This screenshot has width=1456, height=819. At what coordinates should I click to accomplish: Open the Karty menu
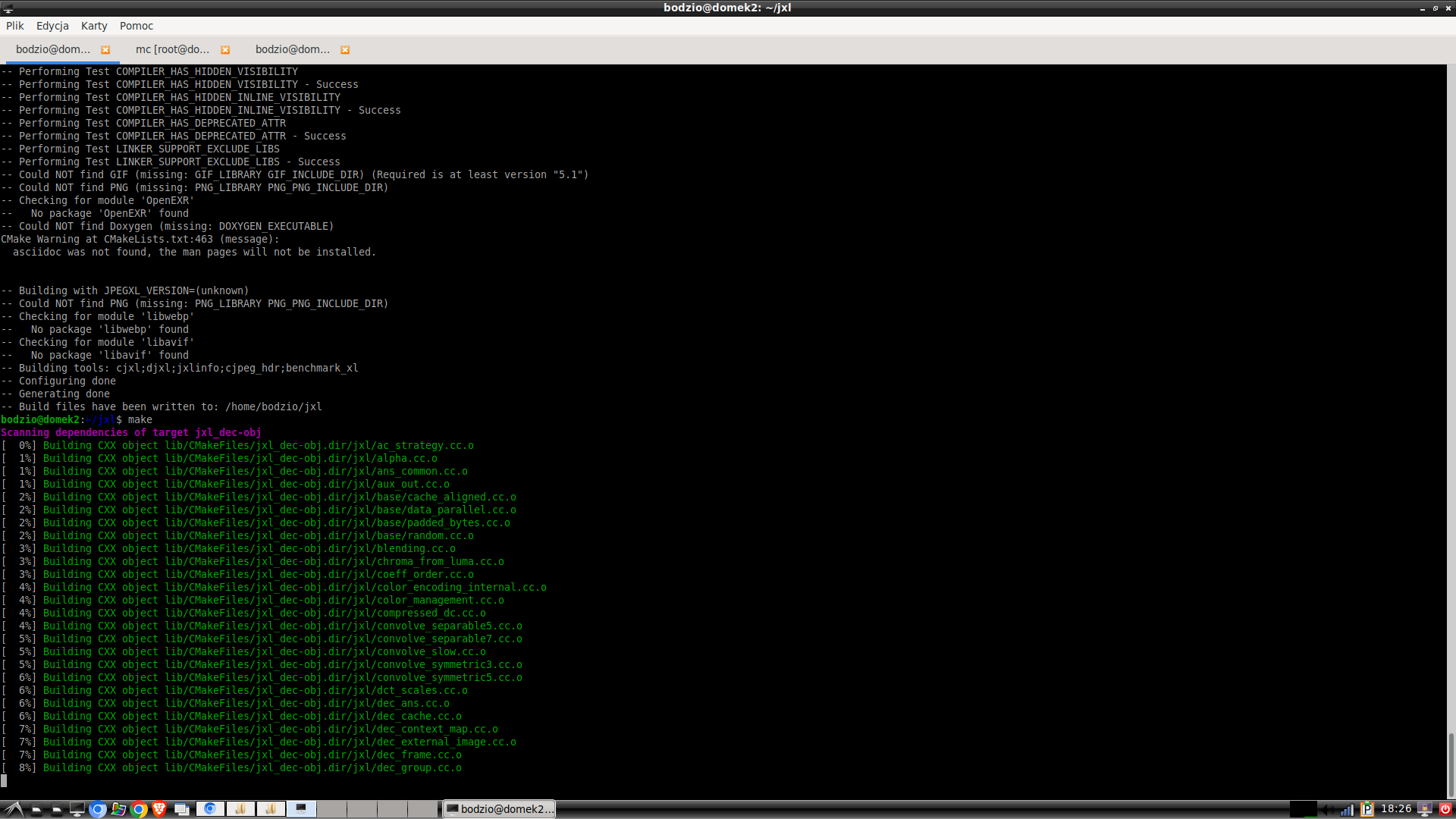click(94, 26)
